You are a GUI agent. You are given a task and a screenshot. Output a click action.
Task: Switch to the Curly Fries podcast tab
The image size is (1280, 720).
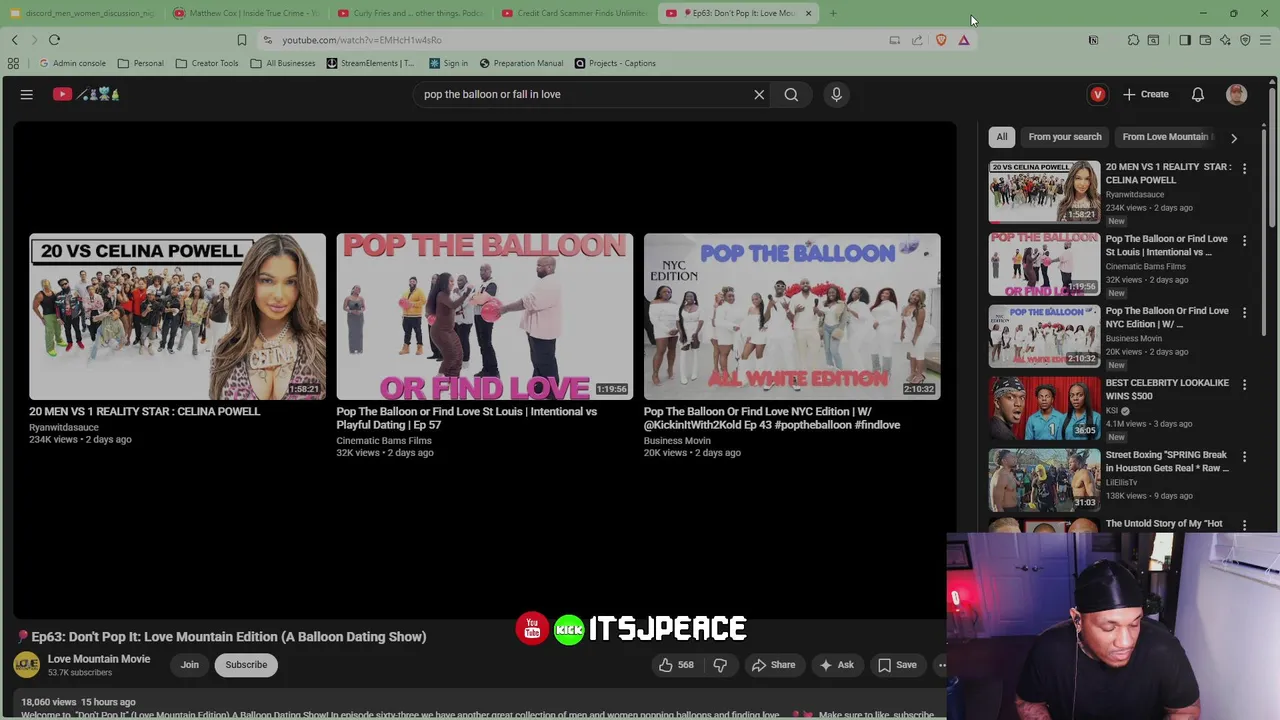(x=411, y=13)
